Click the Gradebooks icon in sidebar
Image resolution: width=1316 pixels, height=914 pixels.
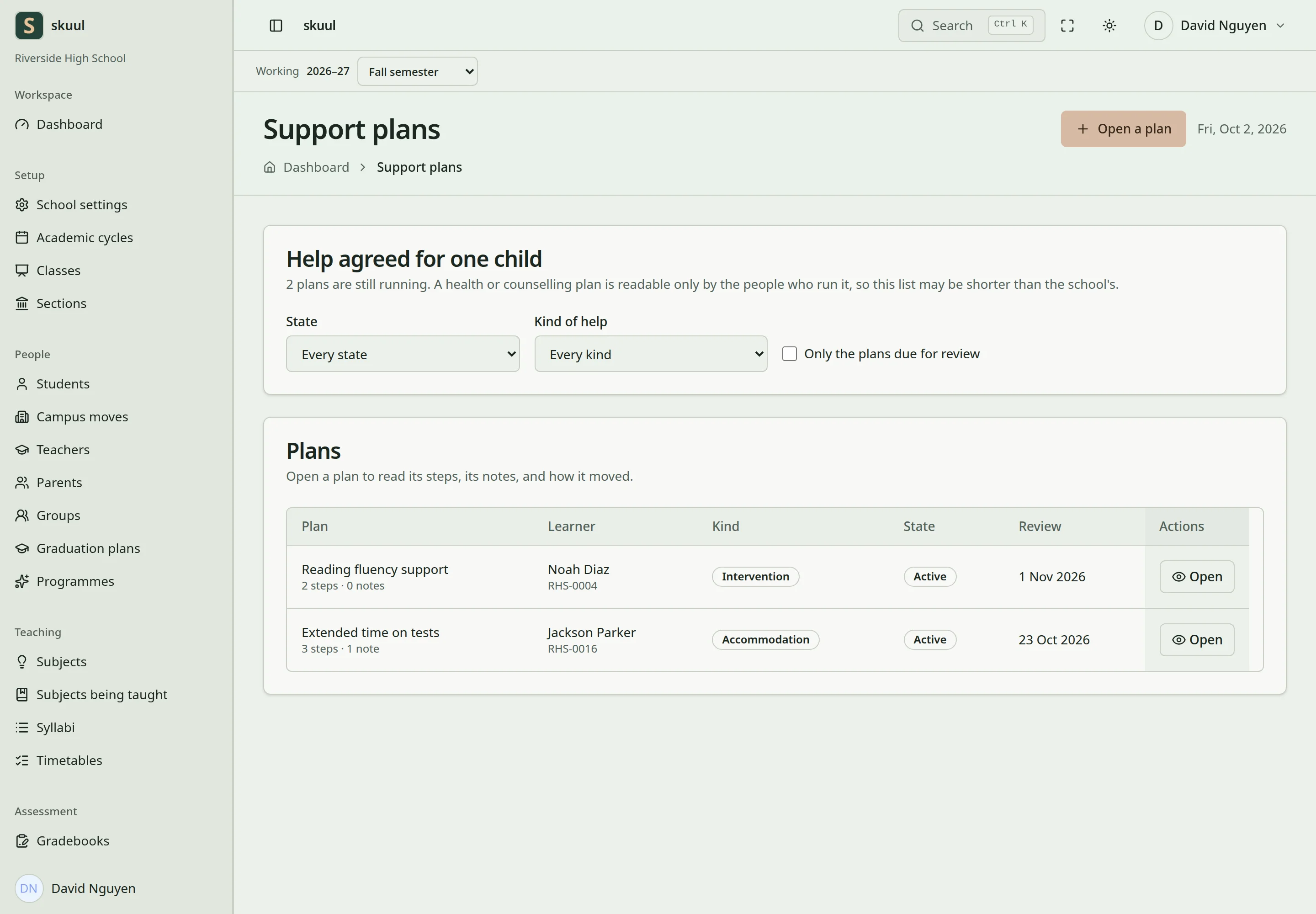(x=22, y=841)
